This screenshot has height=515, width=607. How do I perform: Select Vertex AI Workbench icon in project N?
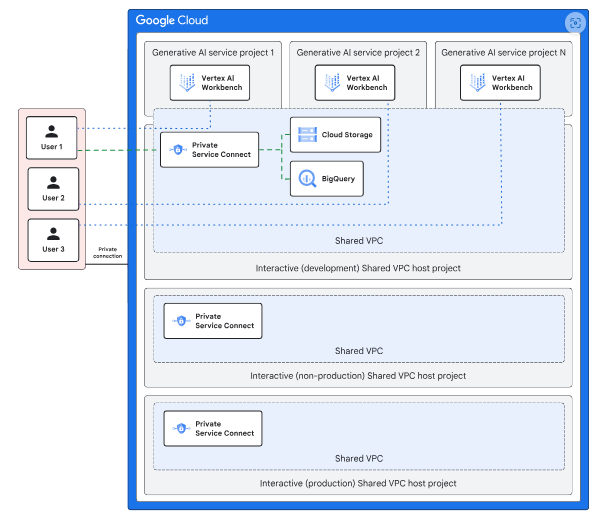click(x=476, y=84)
